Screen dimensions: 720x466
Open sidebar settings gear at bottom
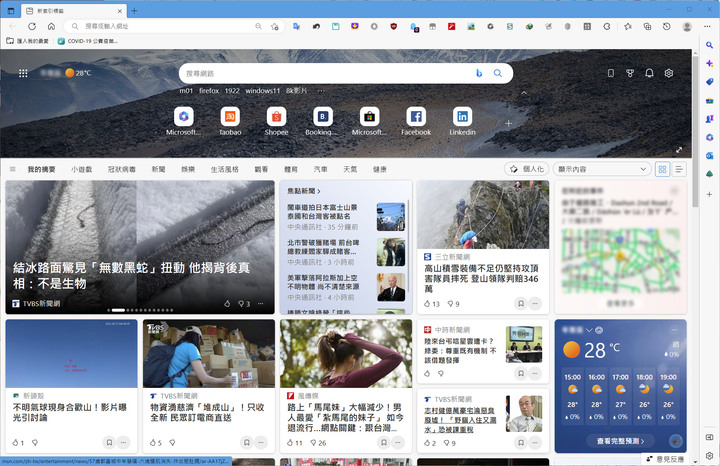709,455
